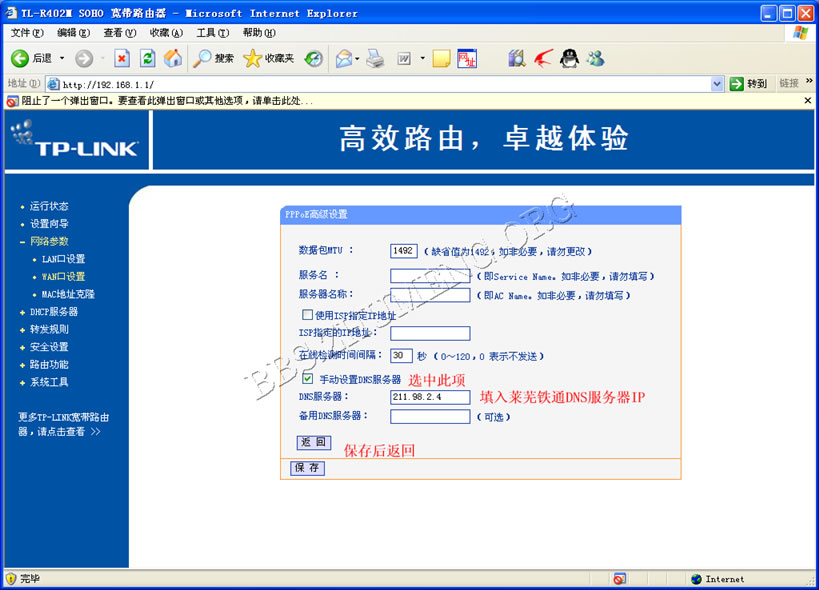Image resolution: width=819 pixels, height=590 pixels.
Task: Click the DNS服务器 input field
Action: 430,397
